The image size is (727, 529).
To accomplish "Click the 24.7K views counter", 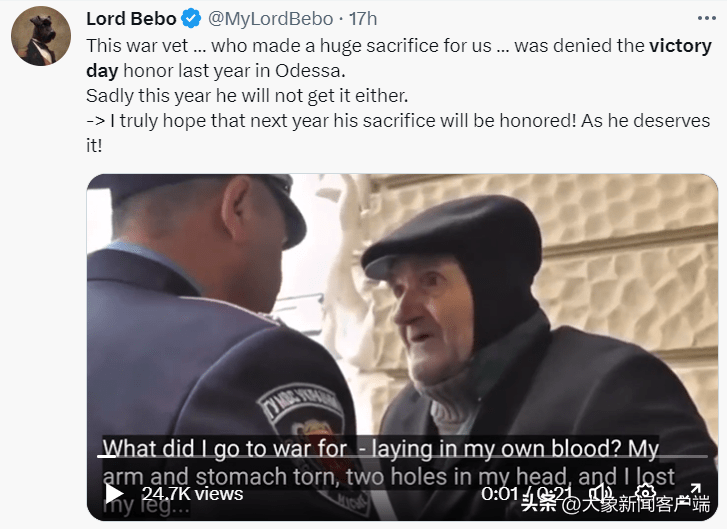I will pos(192,494).
